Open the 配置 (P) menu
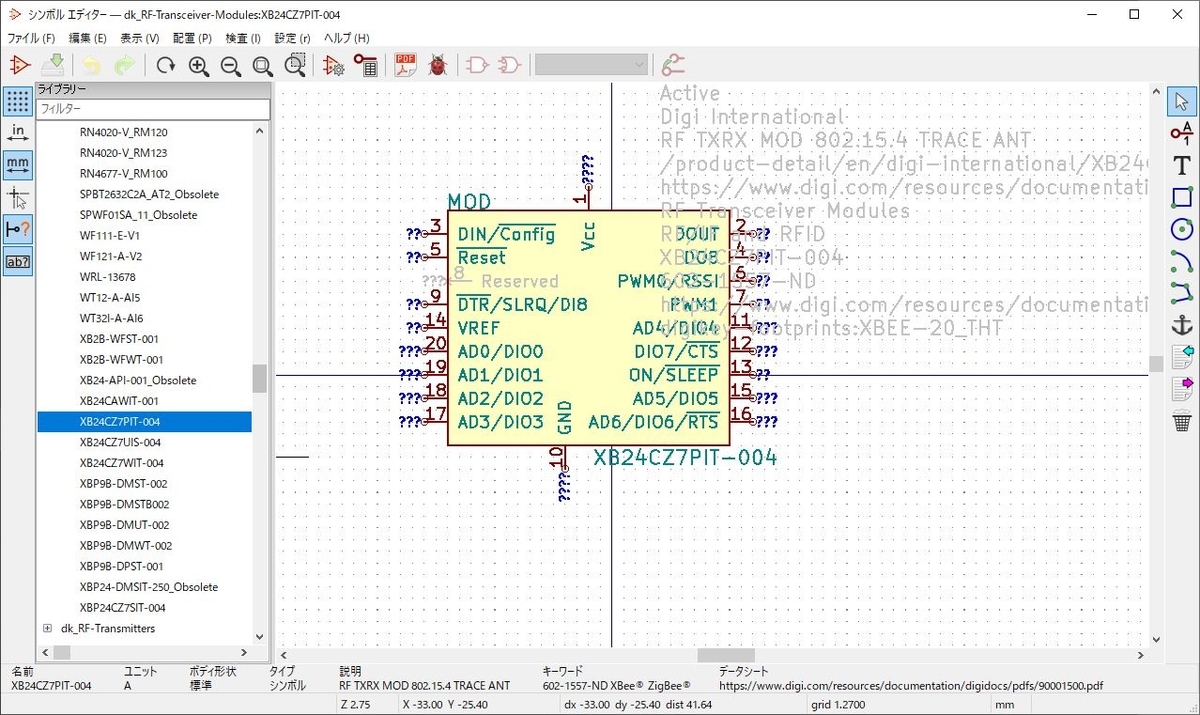1200x715 pixels. (x=192, y=38)
